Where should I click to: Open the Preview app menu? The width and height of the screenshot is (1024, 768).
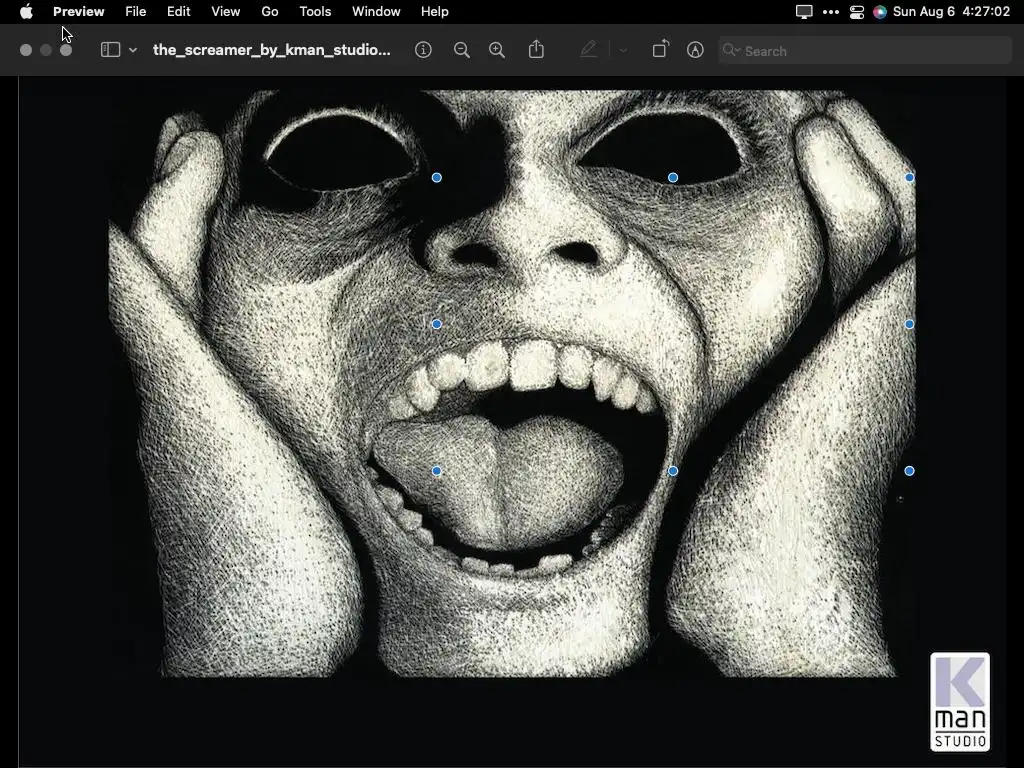click(78, 11)
